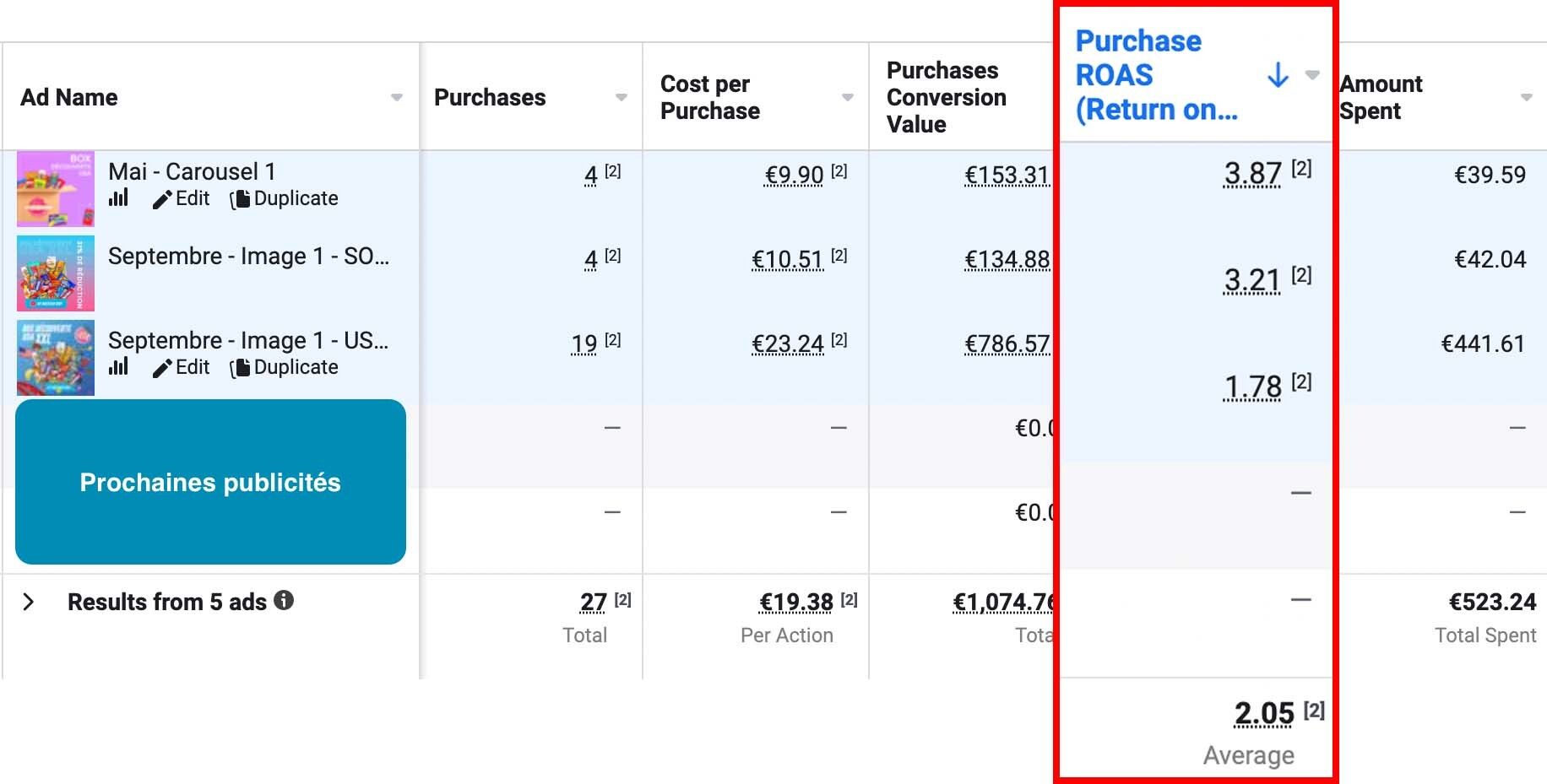The width and height of the screenshot is (1547, 784).
Task: Open the Purchase ROAS column dropdown
Action: click(x=1312, y=75)
